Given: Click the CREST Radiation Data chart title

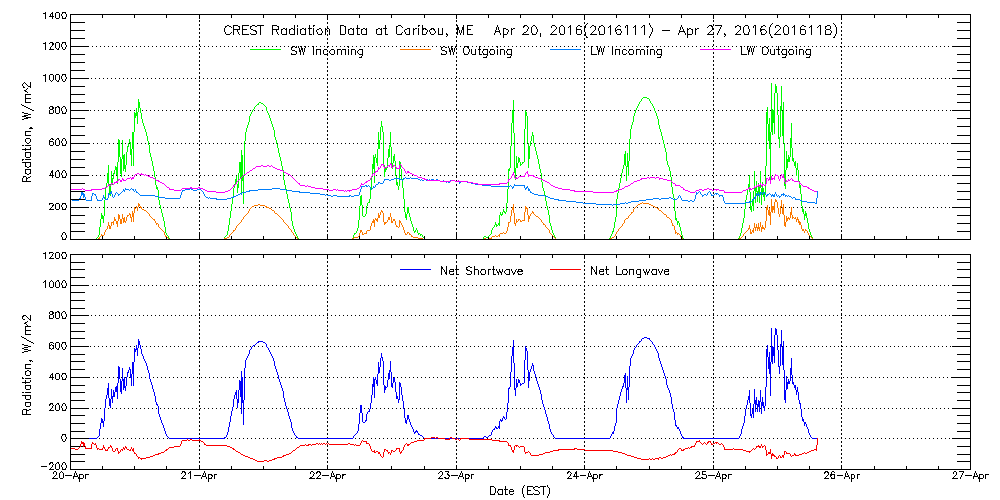Looking at the screenshot, I should 530,31.
